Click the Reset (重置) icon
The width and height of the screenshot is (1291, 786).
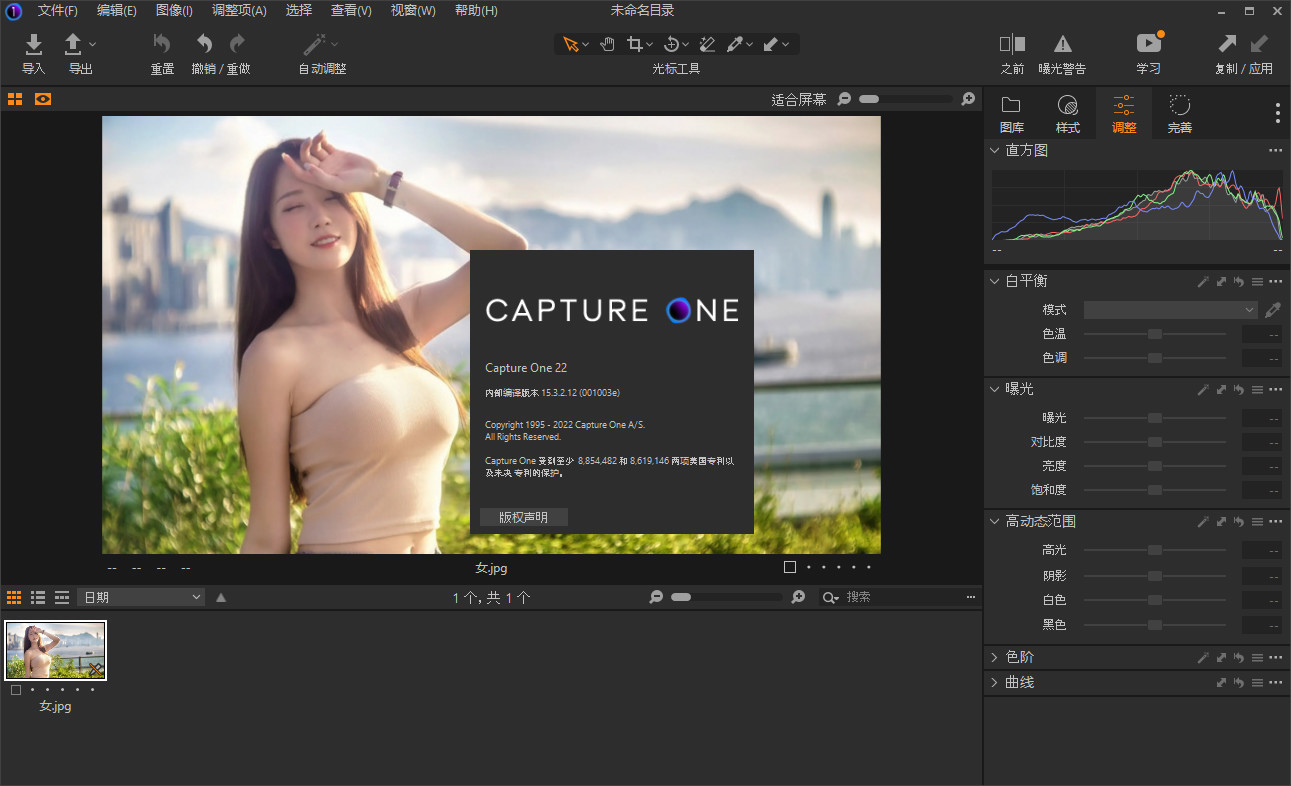[162, 44]
